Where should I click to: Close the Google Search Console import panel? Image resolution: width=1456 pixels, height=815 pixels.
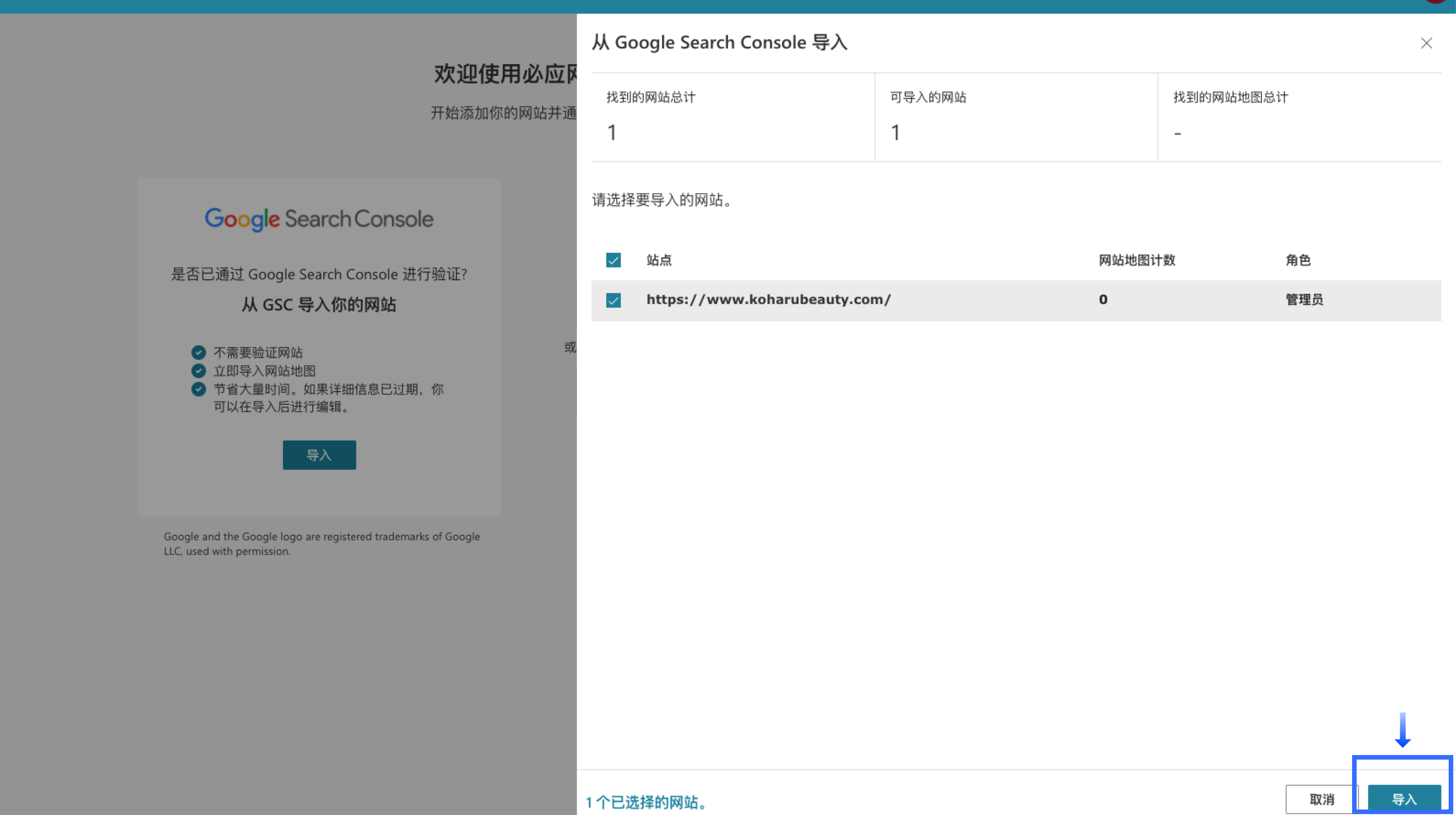[x=1426, y=43]
